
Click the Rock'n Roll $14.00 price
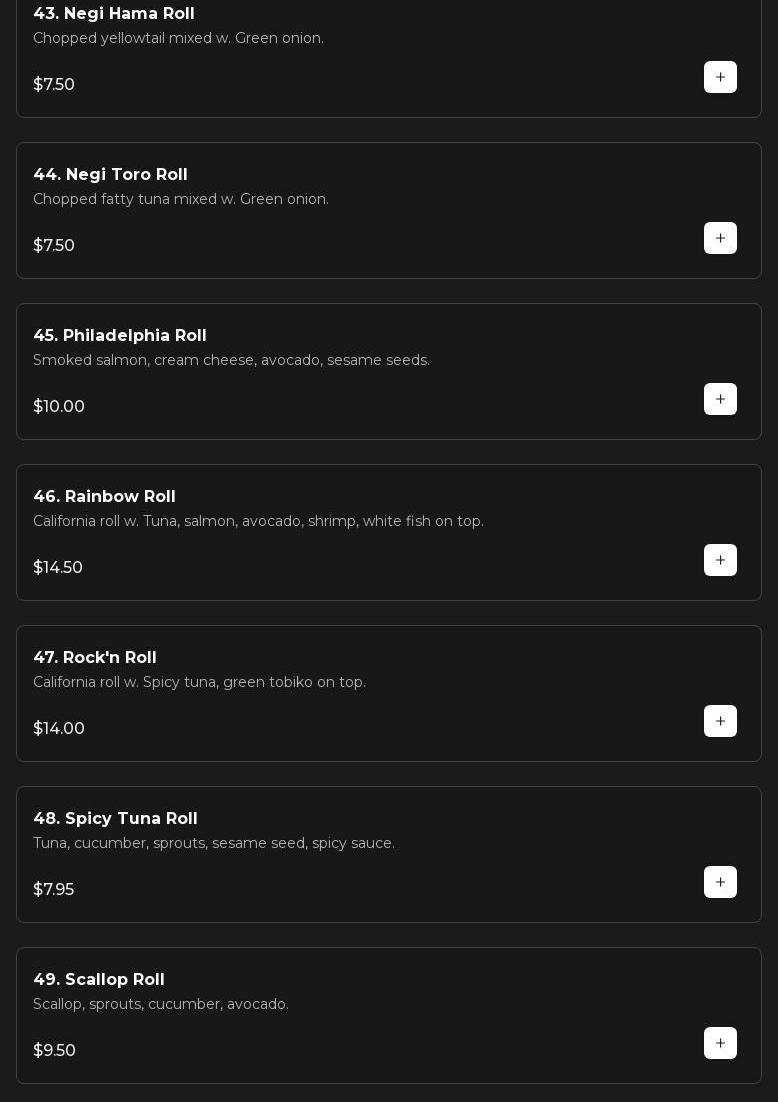tap(59, 728)
